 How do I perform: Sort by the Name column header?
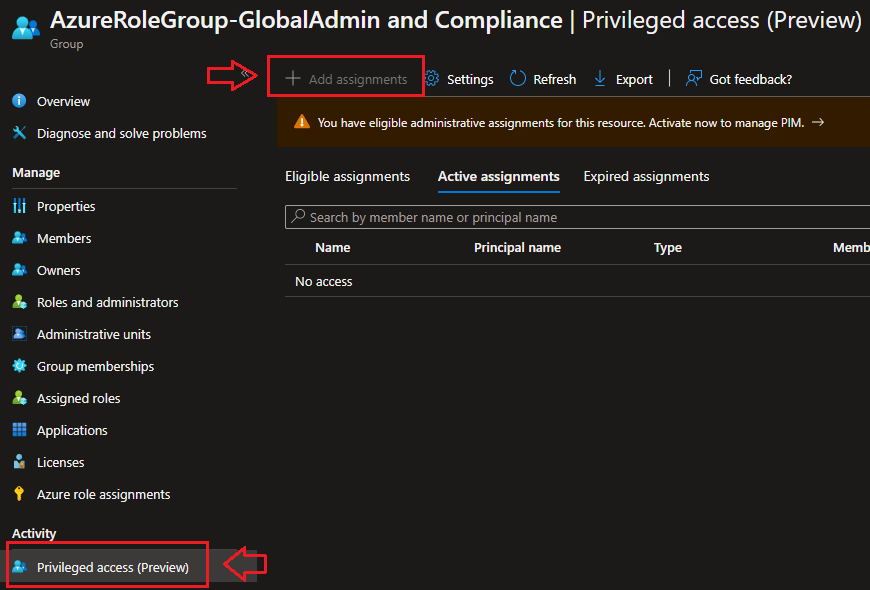[x=332, y=248]
